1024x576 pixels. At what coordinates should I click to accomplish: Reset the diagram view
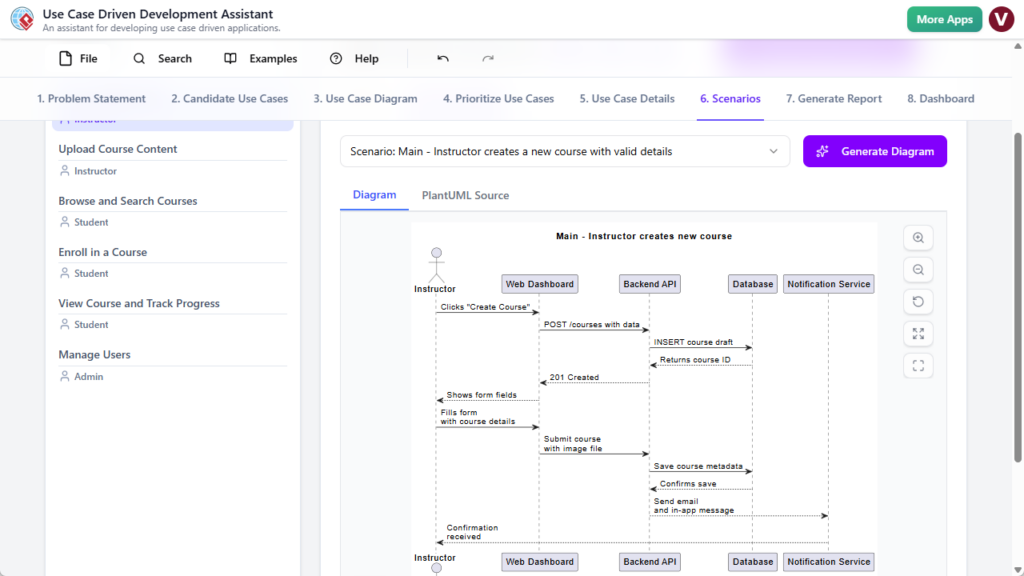click(918, 301)
